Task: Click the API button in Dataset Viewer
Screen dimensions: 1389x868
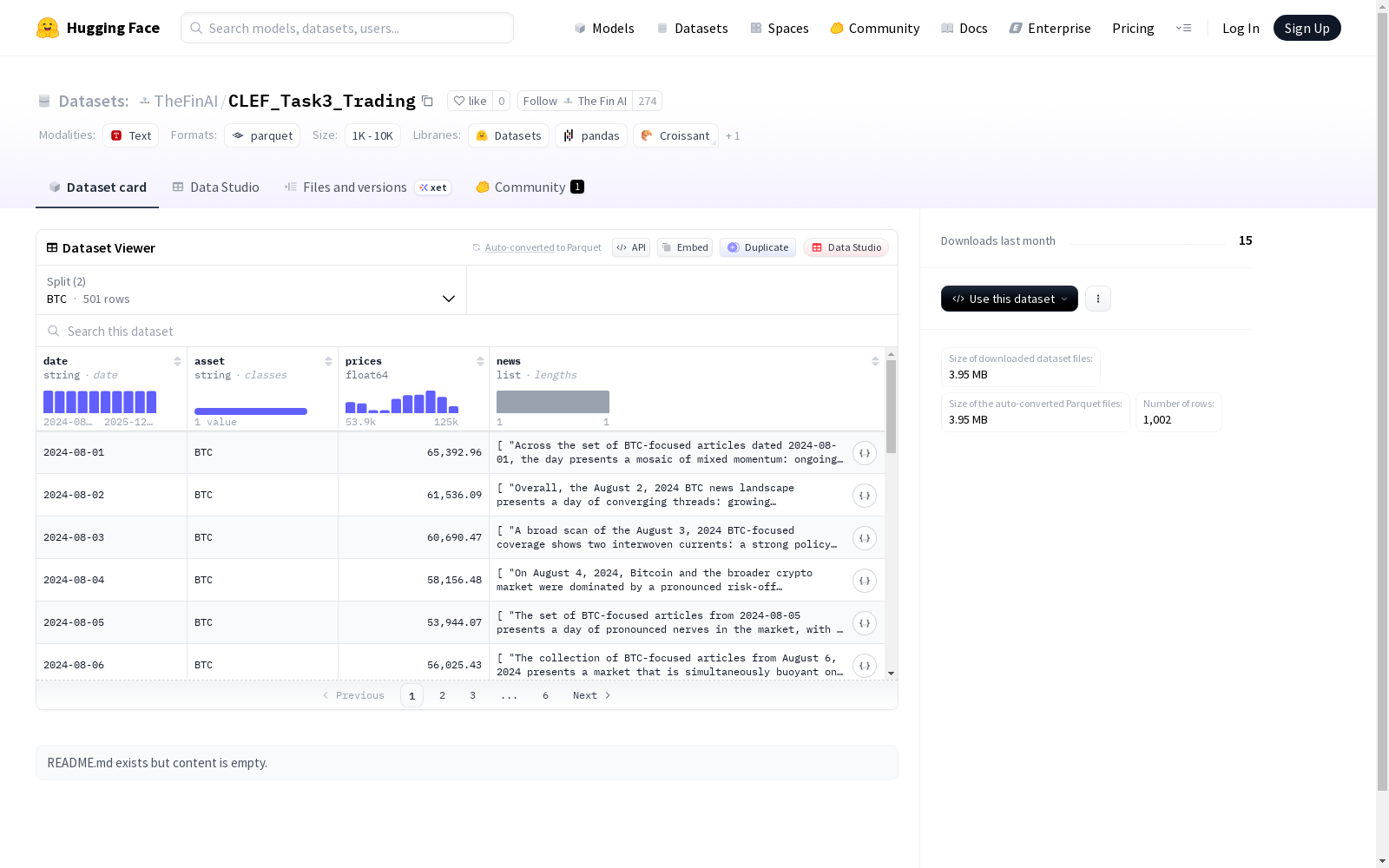Action: click(x=631, y=247)
